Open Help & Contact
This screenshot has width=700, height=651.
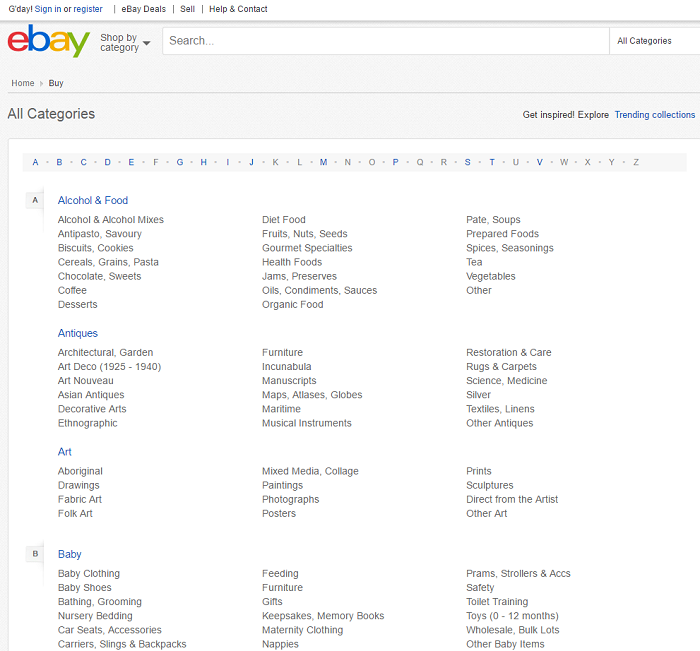point(238,9)
